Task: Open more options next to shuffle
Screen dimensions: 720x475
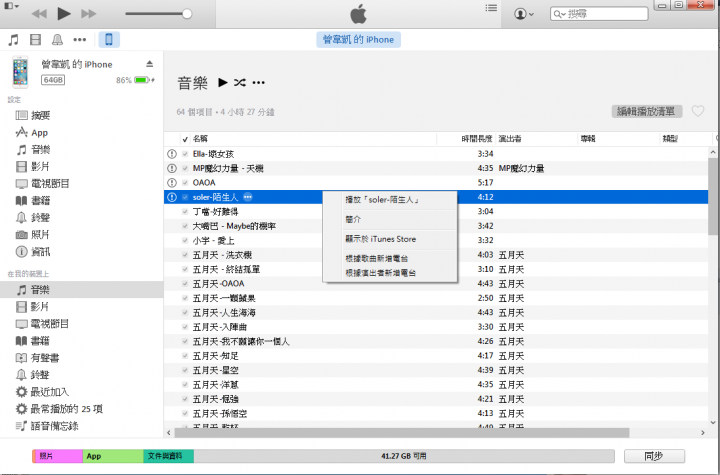Action: pos(259,83)
